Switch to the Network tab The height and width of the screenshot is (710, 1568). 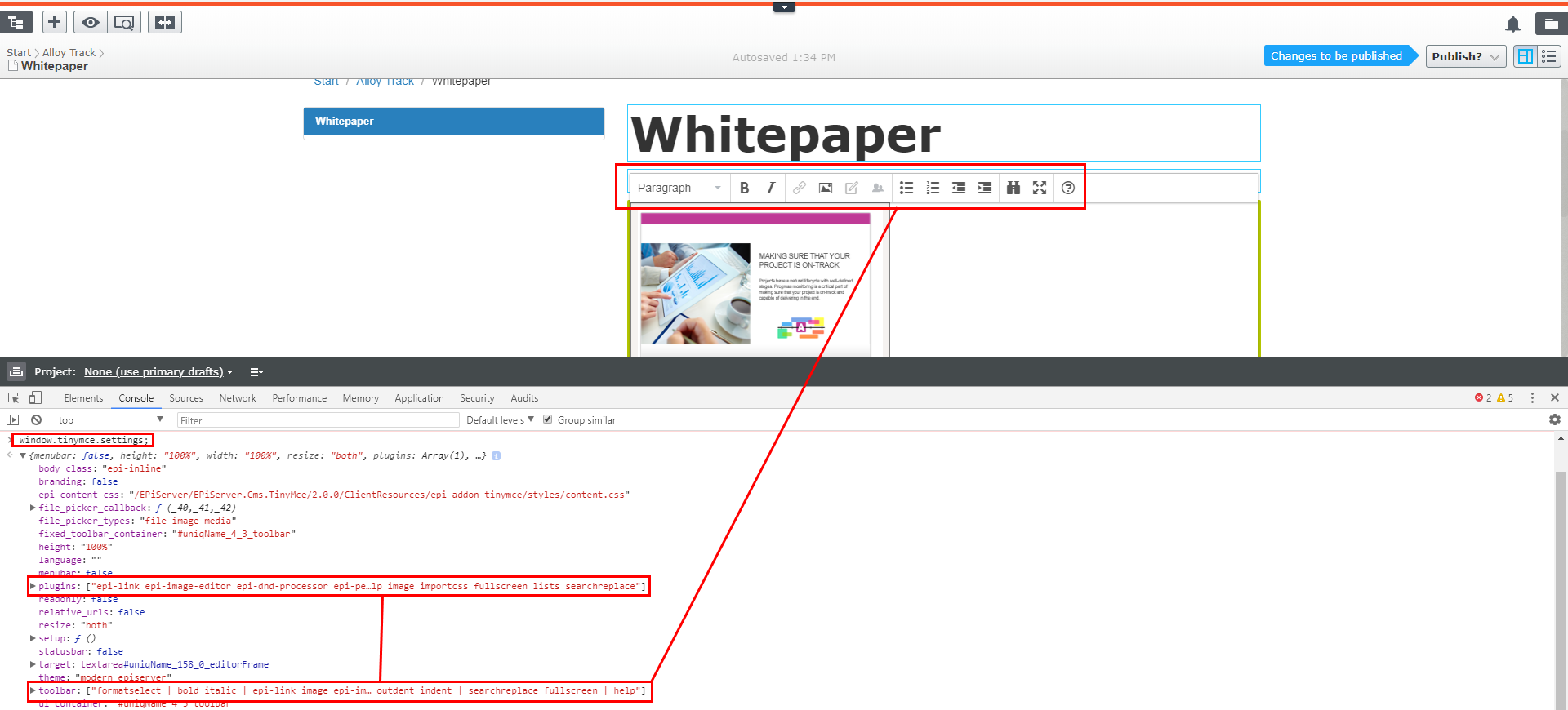pyautogui.click(x=238, y=398)
